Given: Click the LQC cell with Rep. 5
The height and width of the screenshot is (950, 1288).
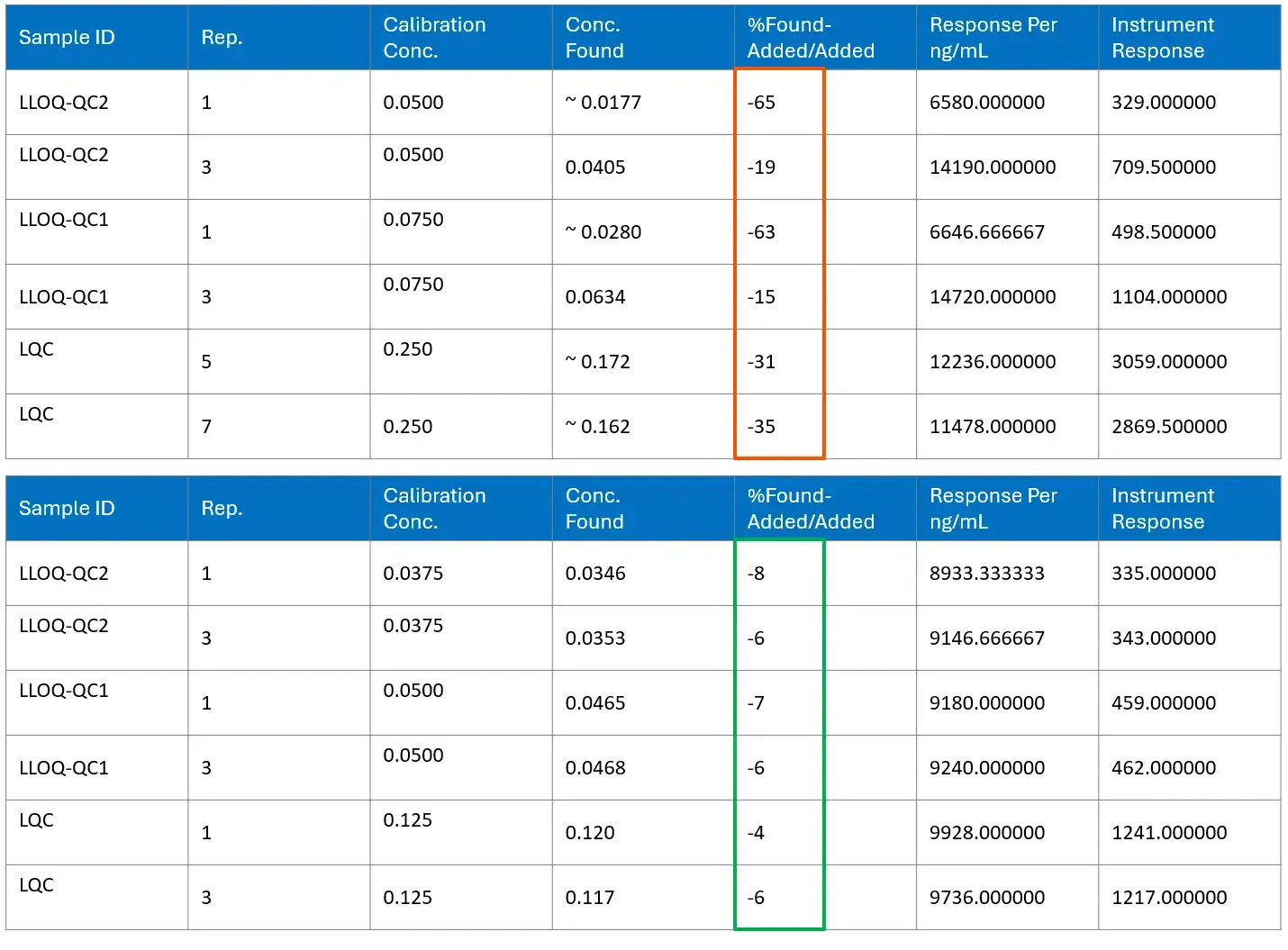Looking at the screenshot, I should pyautogui.click(x=36, y=349).
